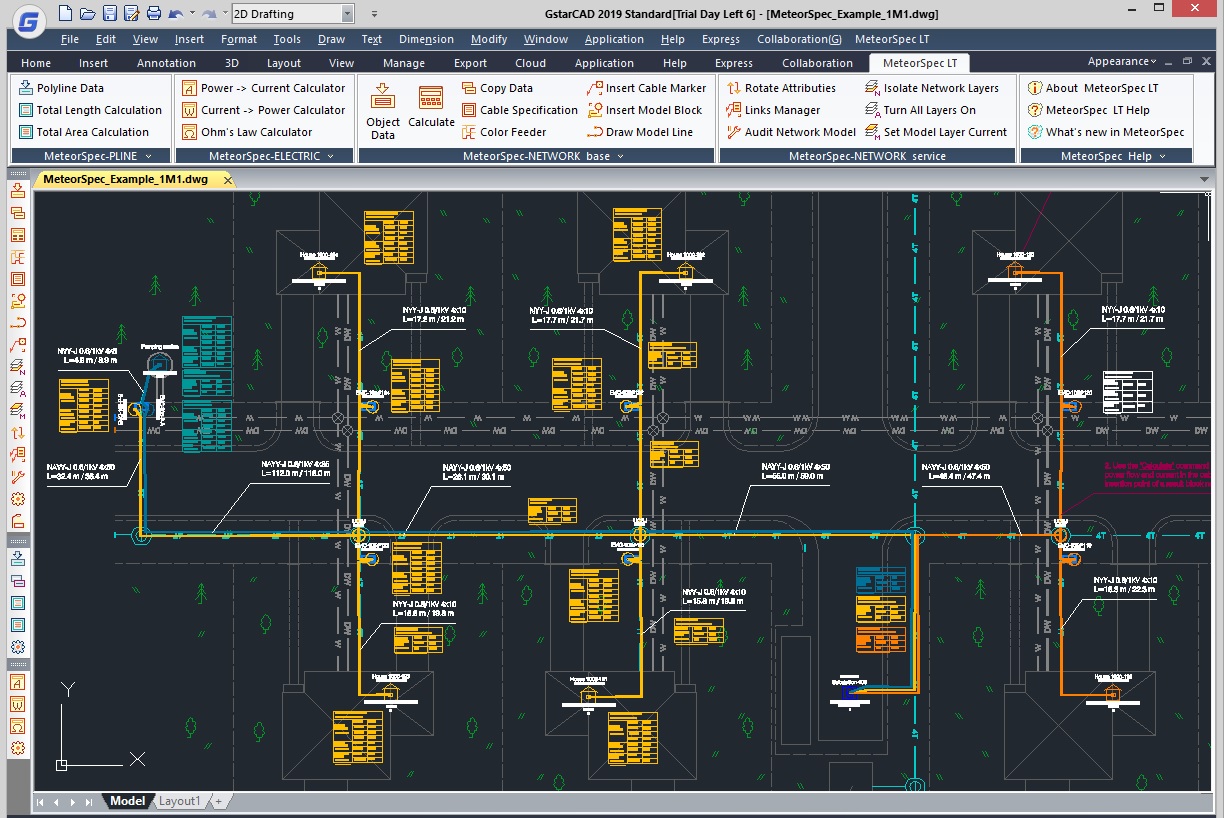Click Isolate Network Layers
This screenshot has width=1224, height=818.
point(940,88)
